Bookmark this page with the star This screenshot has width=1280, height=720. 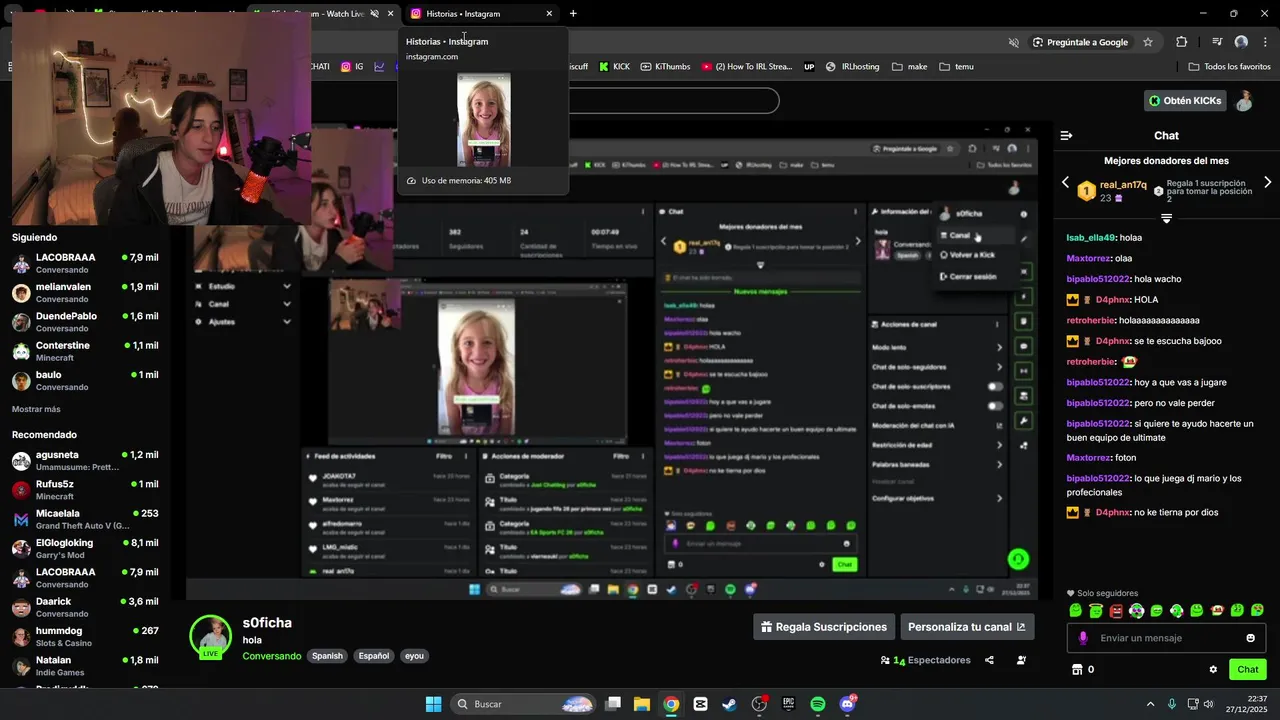[x=1148, y=42]
